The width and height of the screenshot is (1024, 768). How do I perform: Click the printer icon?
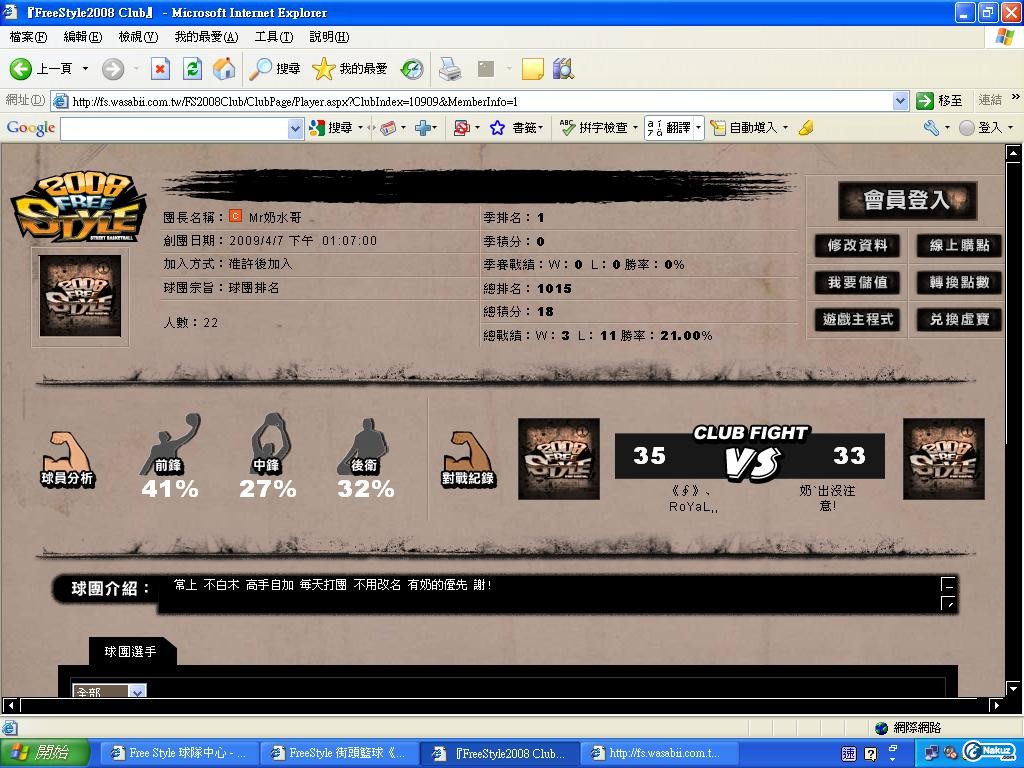coord(450,69)
